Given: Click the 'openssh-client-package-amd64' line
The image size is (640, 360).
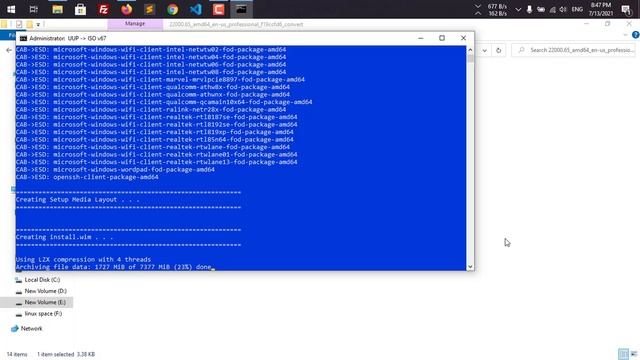Looking at the screenshot, I should [x=87, y=177].
